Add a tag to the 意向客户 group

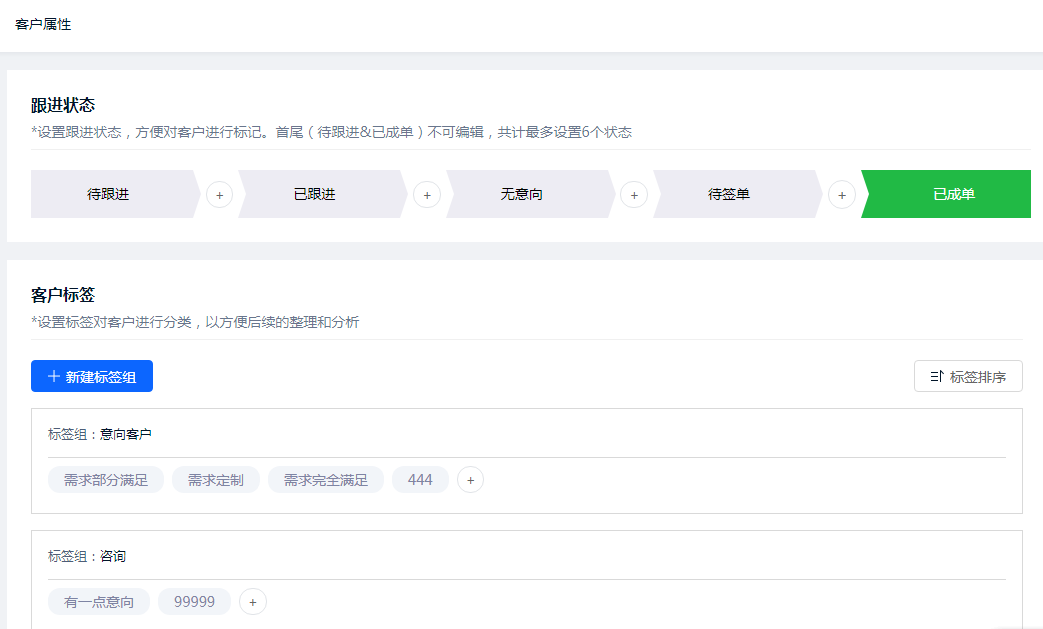[469, 479]
